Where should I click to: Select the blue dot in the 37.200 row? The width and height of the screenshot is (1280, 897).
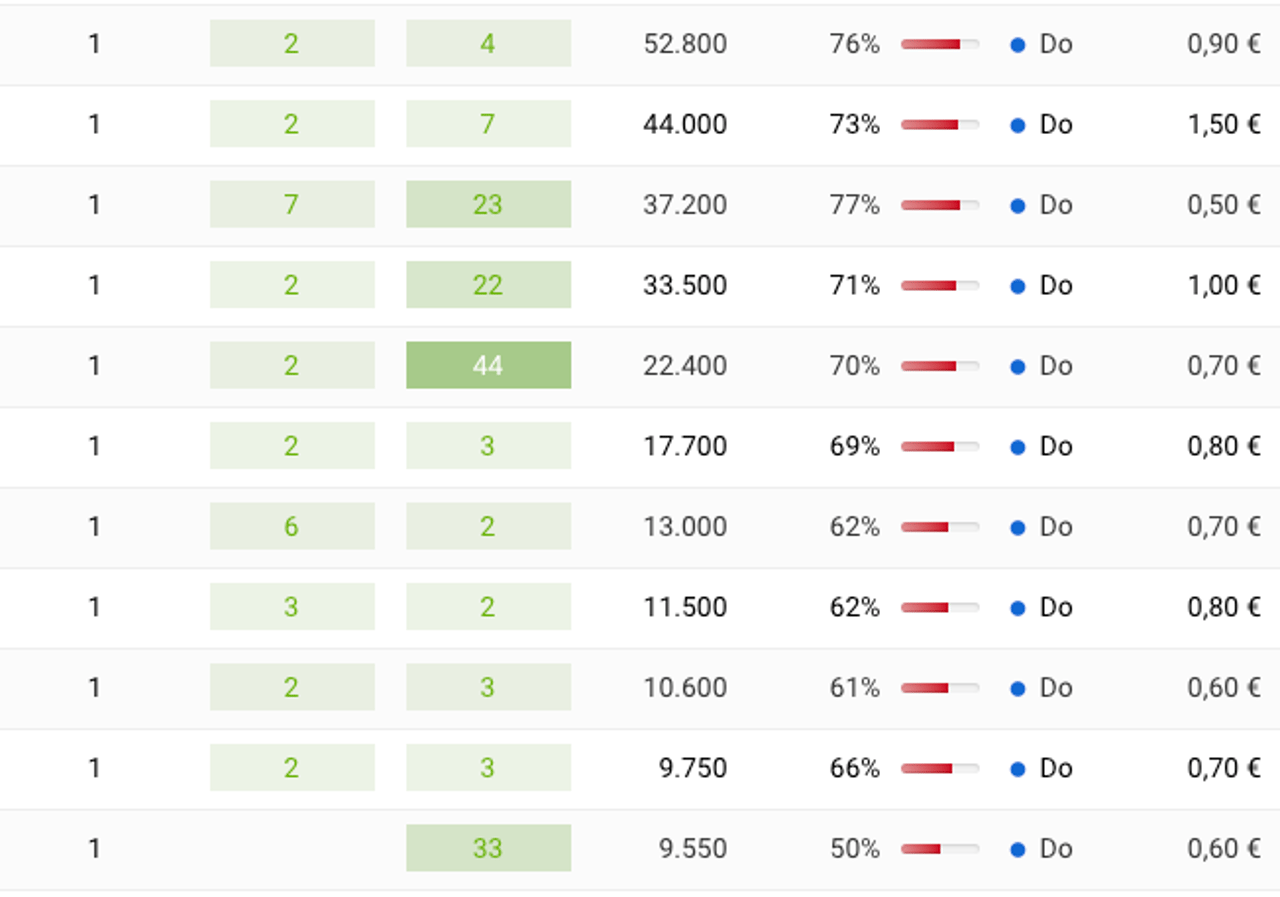[1017, 204]
